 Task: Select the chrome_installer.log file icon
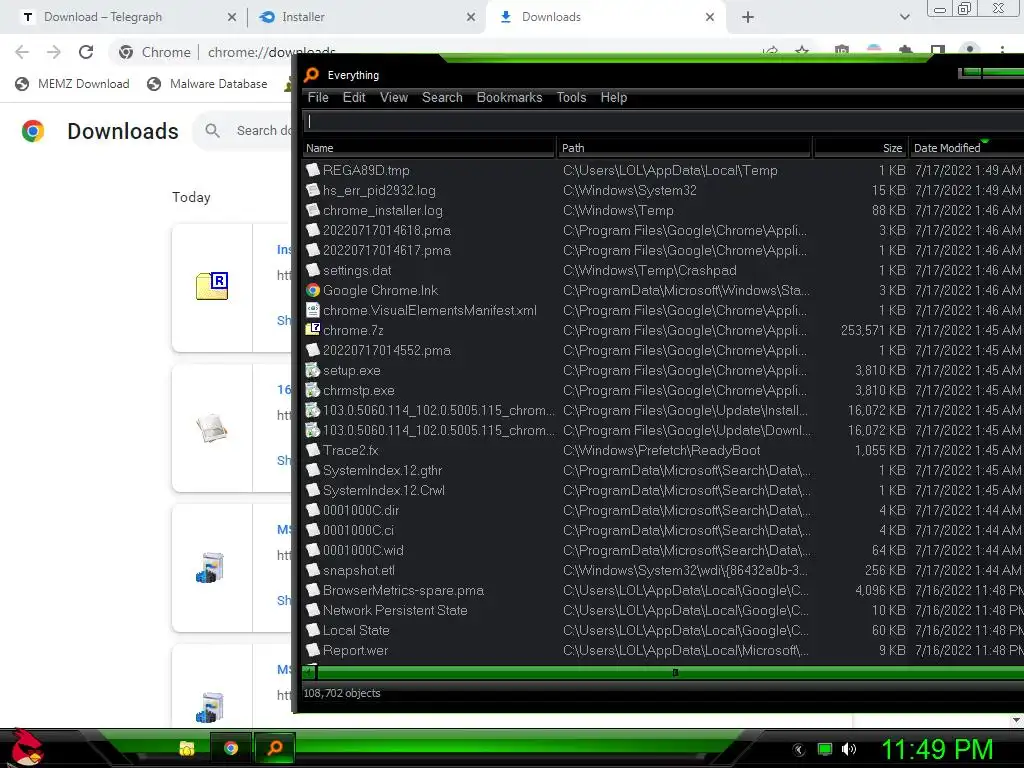313,210
